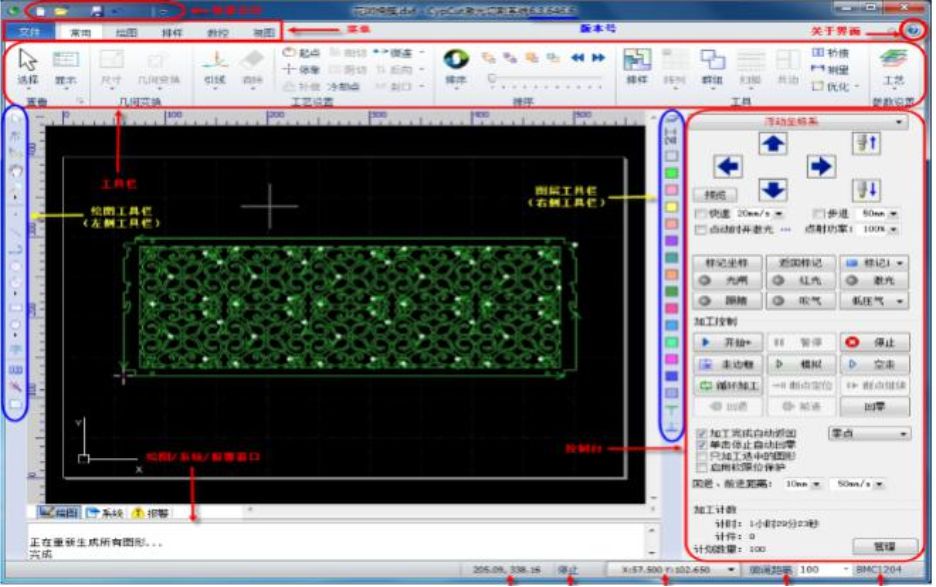Select the 选择 arrow tool in the ribbon
The image size is (936, 587).
[28, 66]
